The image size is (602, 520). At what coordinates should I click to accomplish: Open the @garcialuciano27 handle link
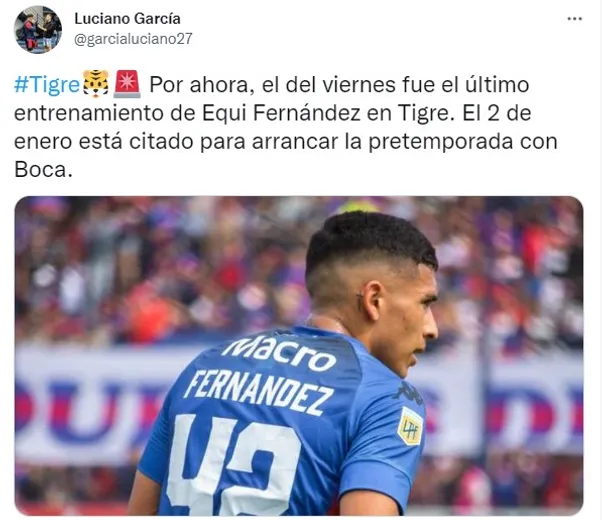click(133, 39)
